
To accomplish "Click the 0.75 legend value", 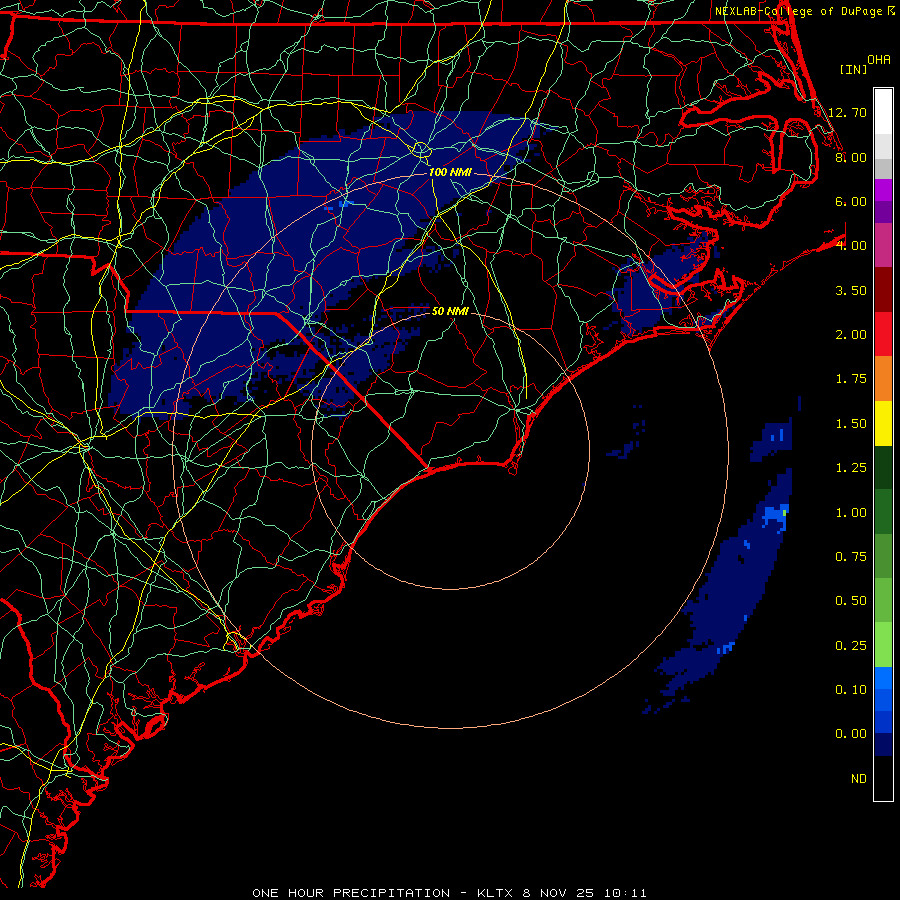I will pyautogui.click(x=851, y=557).
